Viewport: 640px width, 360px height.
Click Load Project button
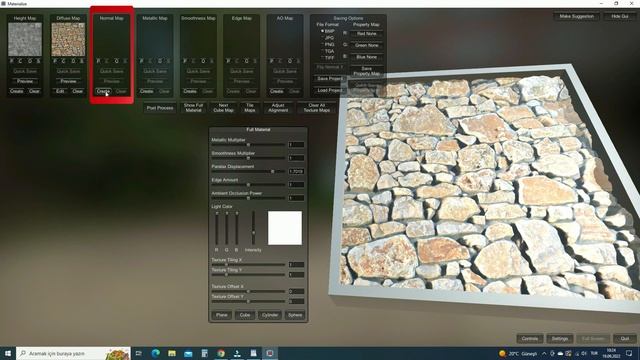click(330, 90)
